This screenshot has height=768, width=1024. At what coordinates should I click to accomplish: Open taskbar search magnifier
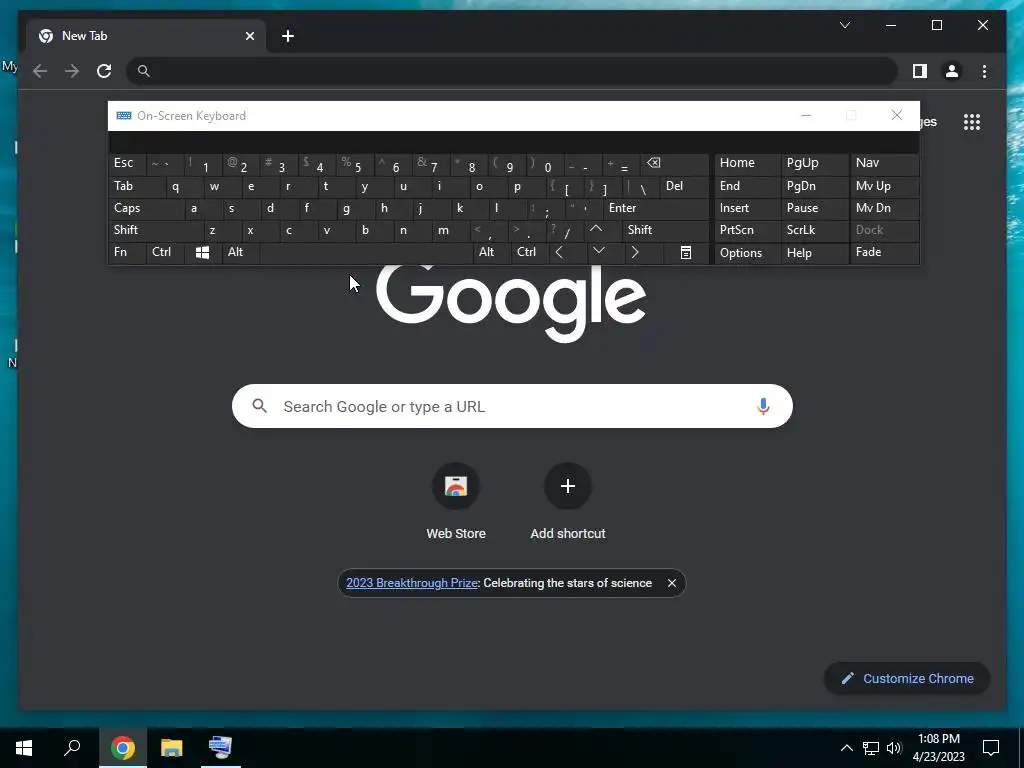click(x=72, y=748)
